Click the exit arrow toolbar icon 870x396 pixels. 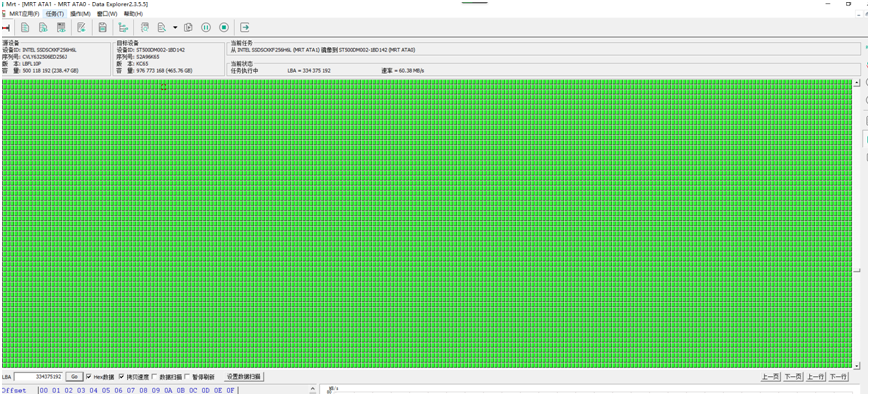click(x=245, y=27)
